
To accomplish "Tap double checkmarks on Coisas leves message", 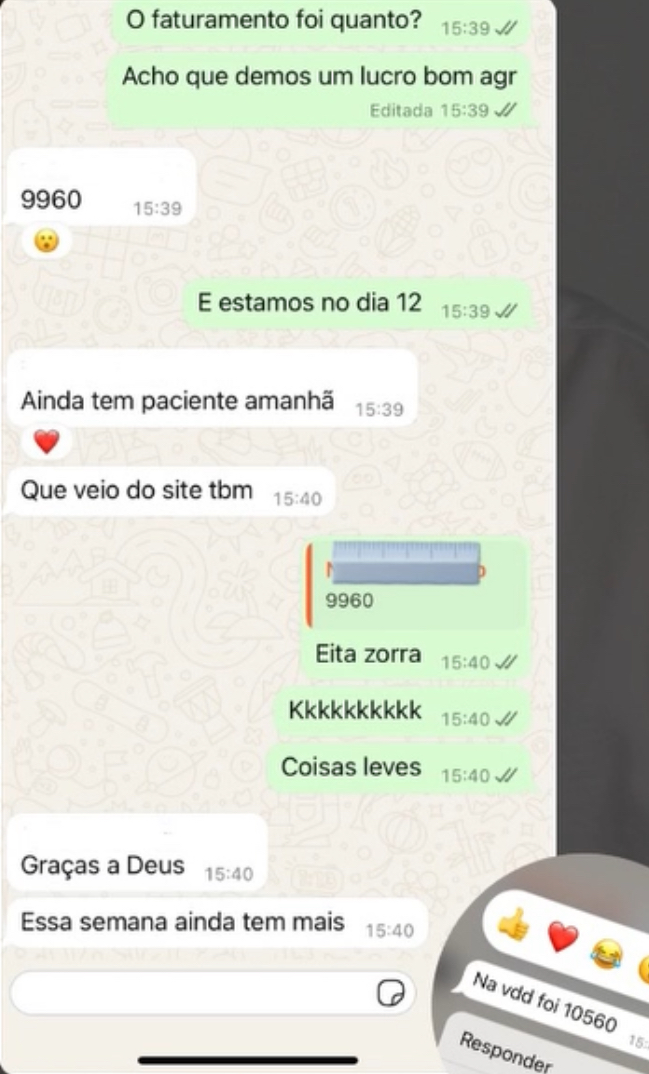I will click(x=506, y=775).
